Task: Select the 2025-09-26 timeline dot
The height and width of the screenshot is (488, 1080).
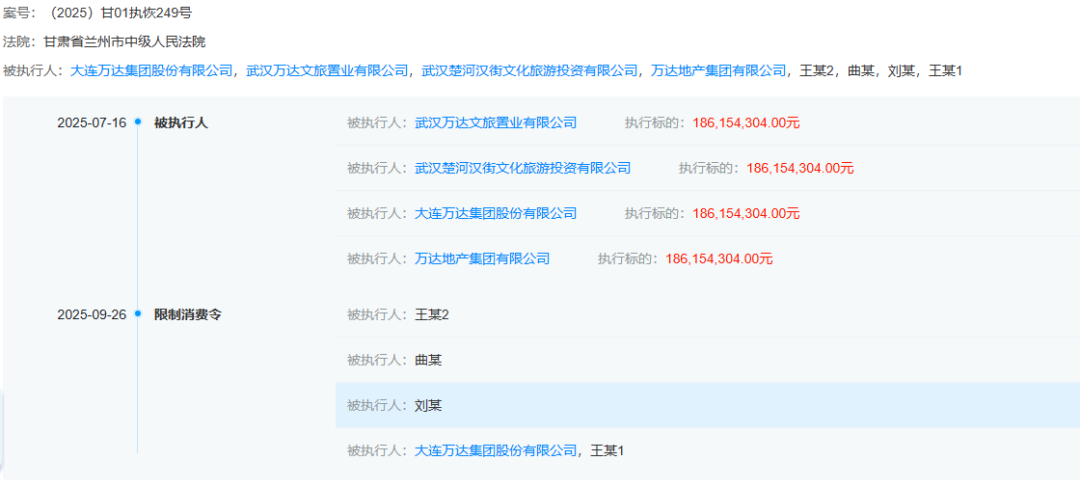Action: pyautogui.click(x=138, y=315)
